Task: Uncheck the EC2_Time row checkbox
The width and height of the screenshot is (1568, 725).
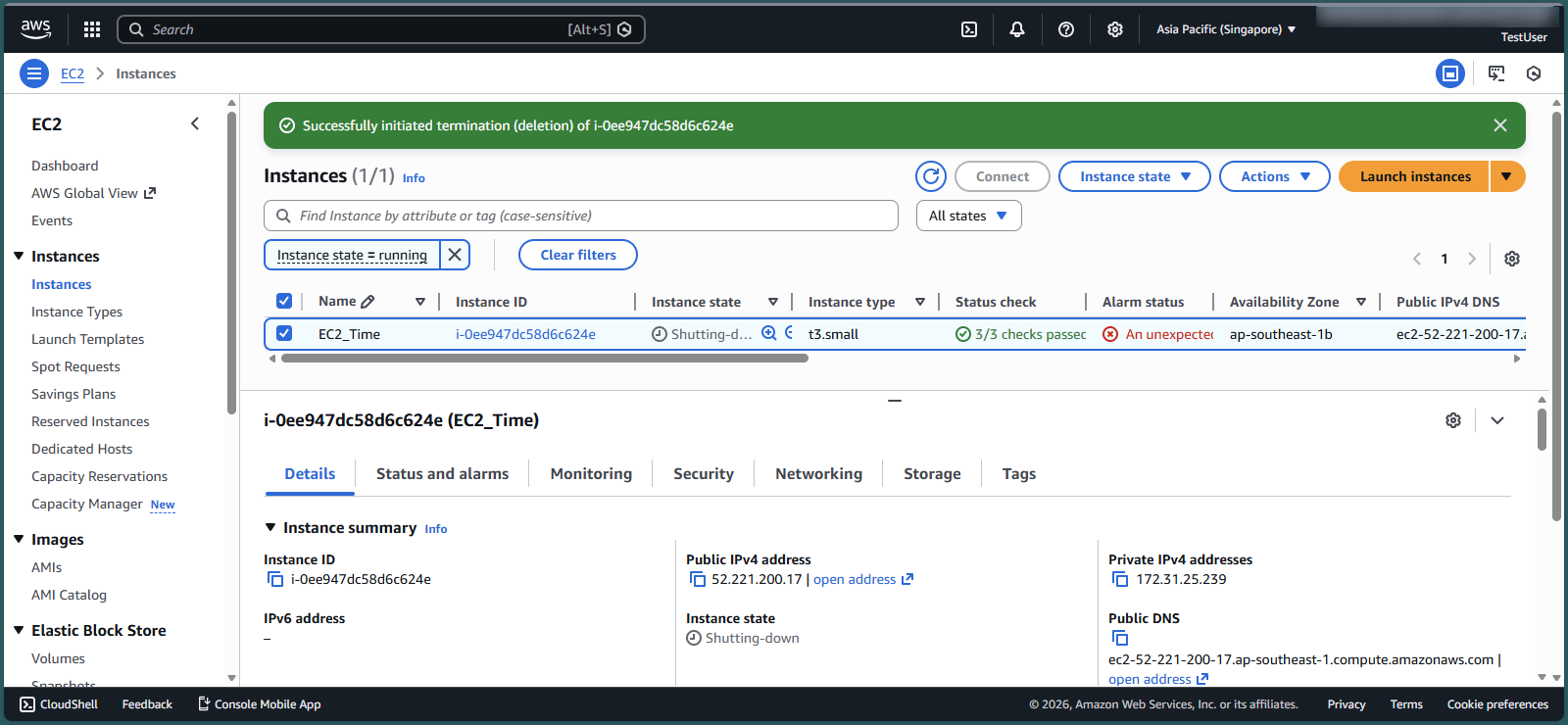Action: coord(284,333)
